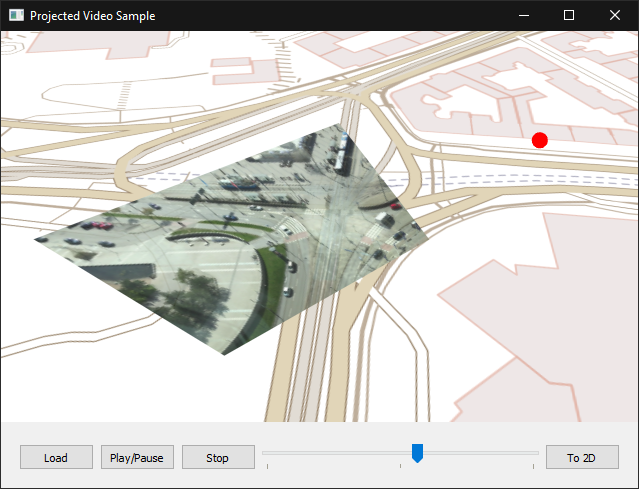The height and width of the screenshot is (489, 639).
Task: Minimize the Projected Video Sample window
Action: 523,16
